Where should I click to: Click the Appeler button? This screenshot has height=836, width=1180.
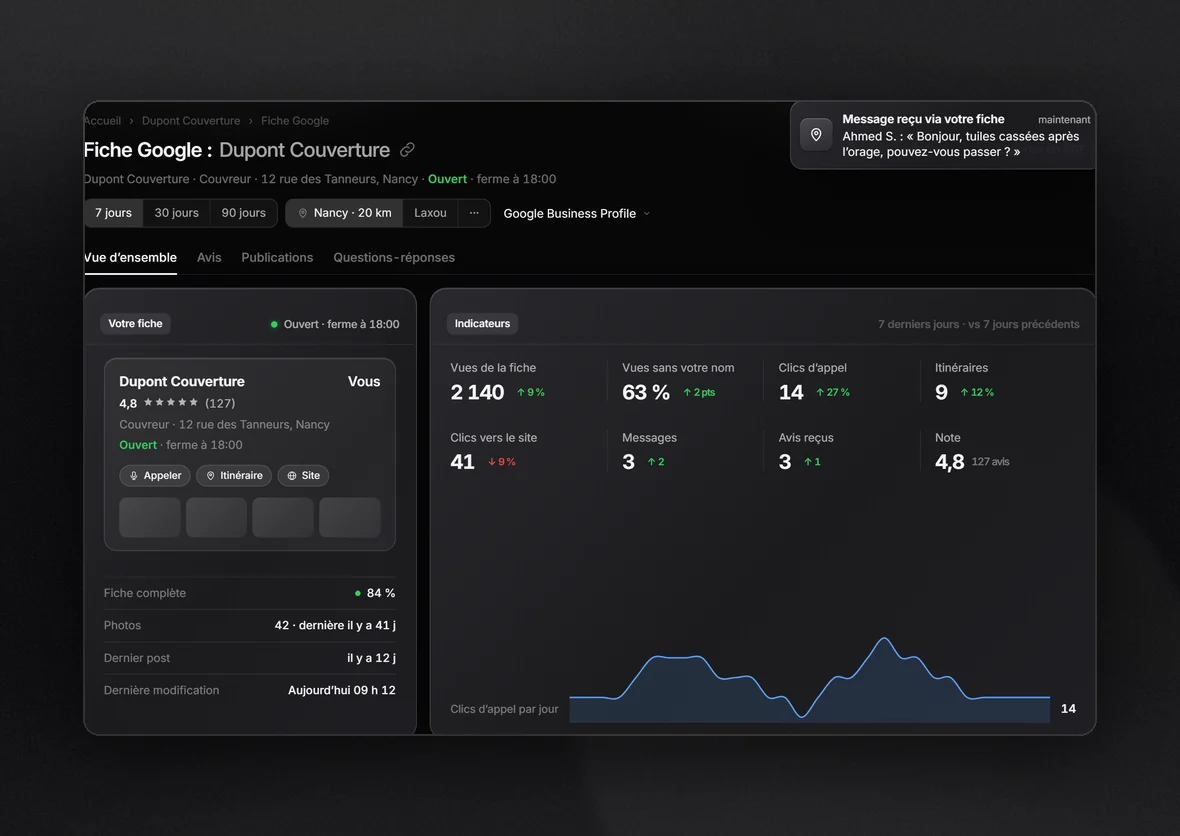tap(155, 476)
